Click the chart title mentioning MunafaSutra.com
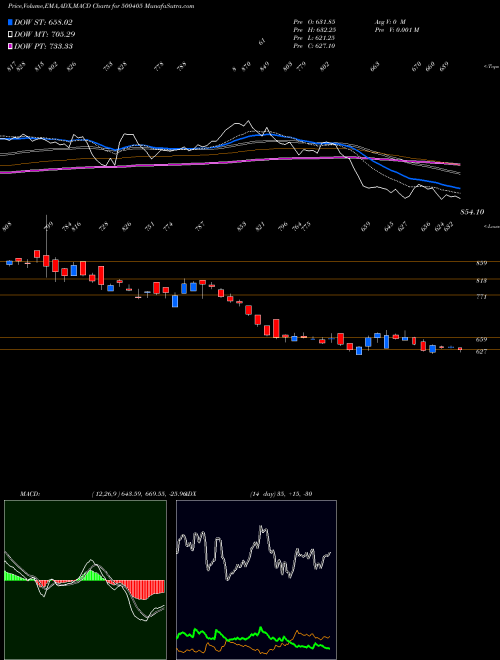The height and width of the screenshot is (660, 500). 101,6
